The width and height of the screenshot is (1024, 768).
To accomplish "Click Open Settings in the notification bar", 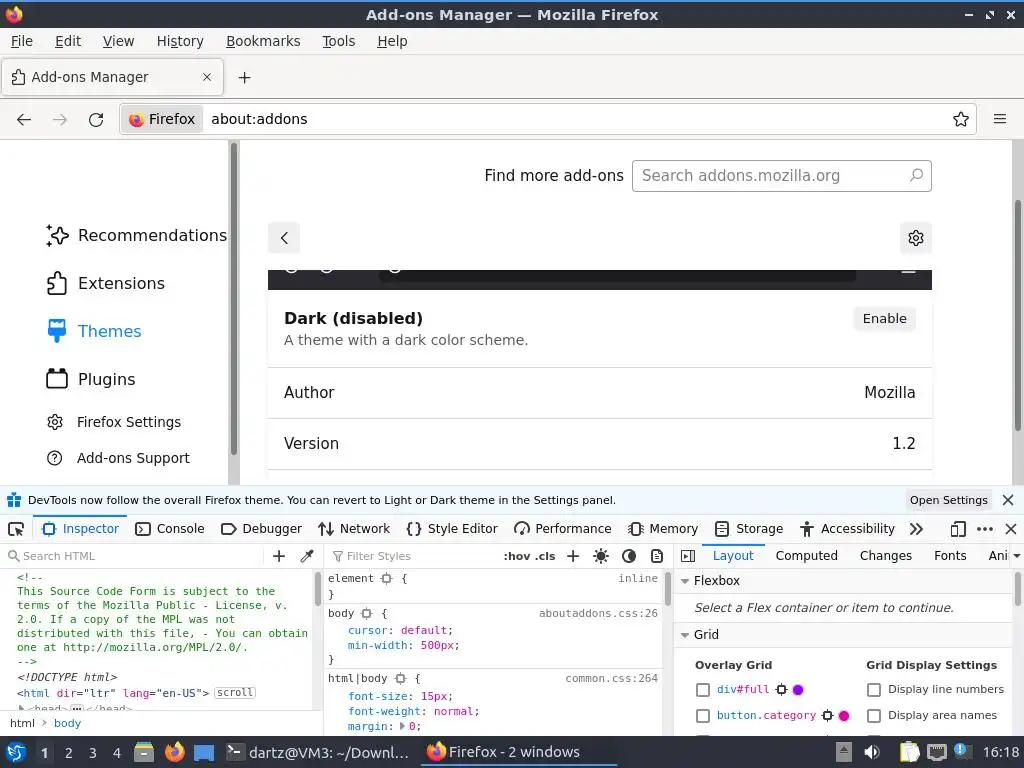I will click(948, 500).
